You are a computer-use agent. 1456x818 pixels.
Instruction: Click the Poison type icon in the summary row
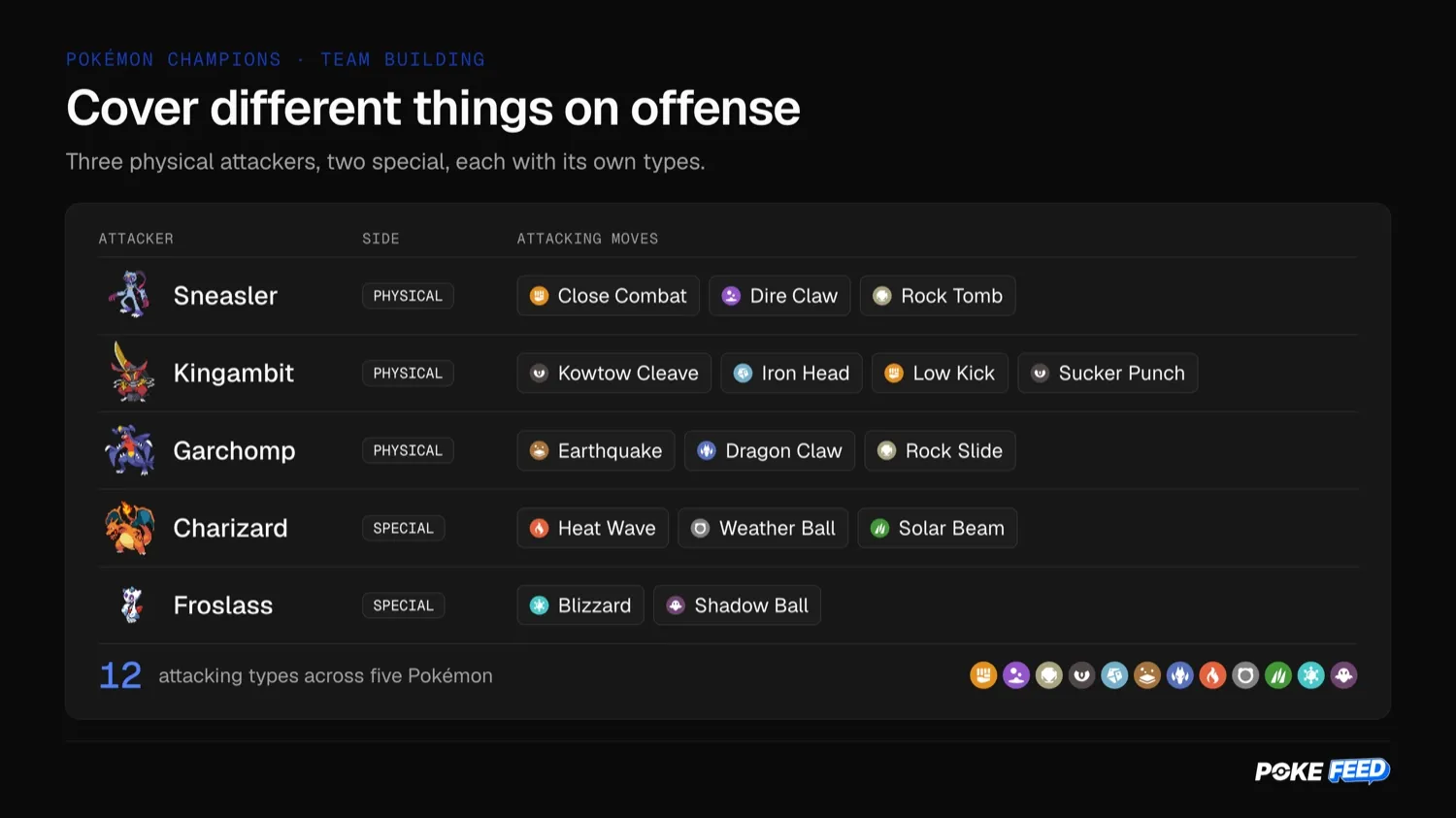pyautogui.click(x=1016, y=675)
